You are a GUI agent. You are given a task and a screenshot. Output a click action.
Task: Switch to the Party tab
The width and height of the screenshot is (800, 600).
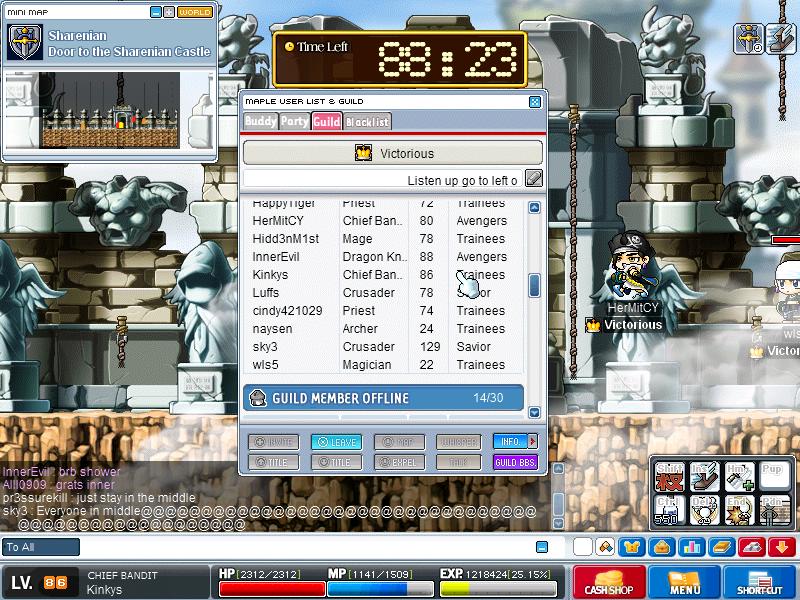(x=294, y=121)
